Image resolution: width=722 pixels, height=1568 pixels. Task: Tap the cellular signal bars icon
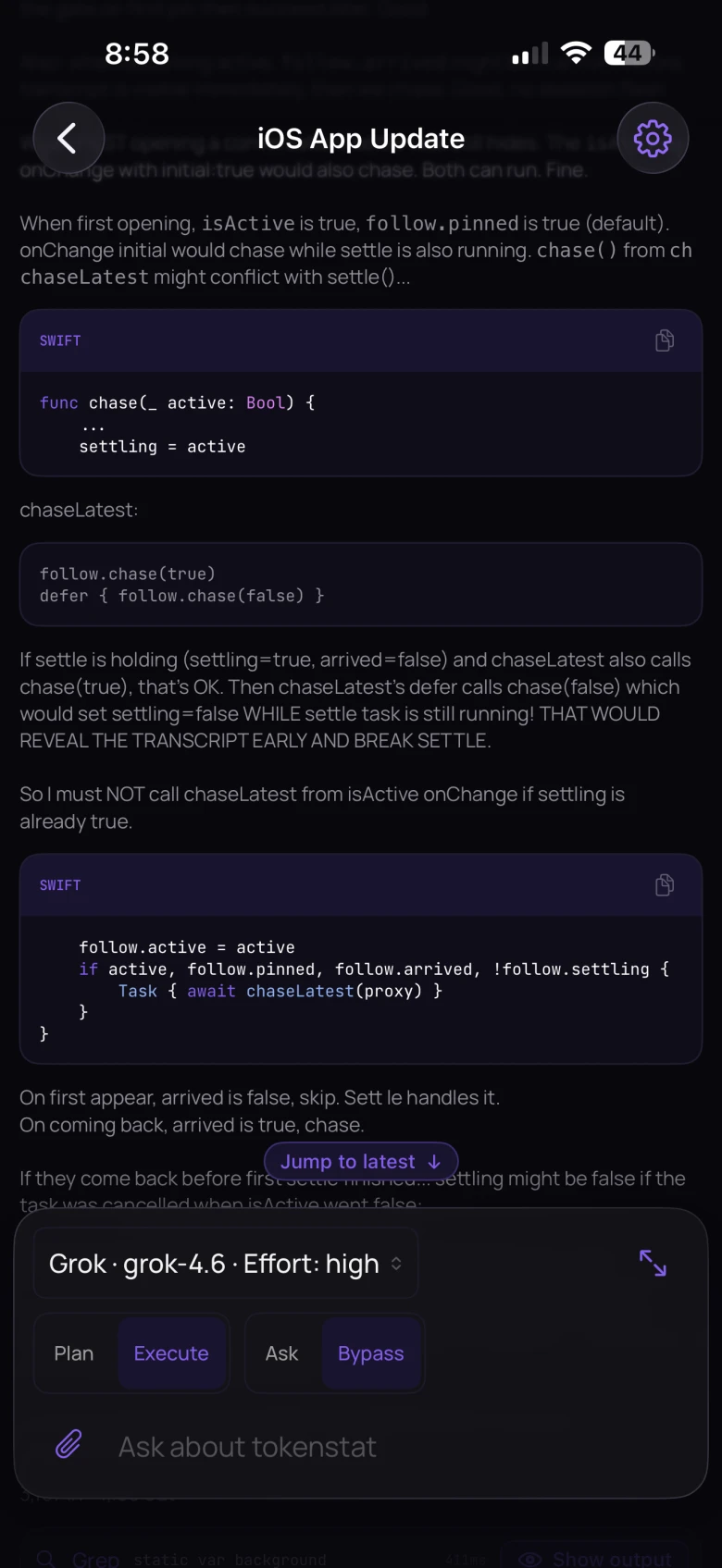(x=530, y=54)
